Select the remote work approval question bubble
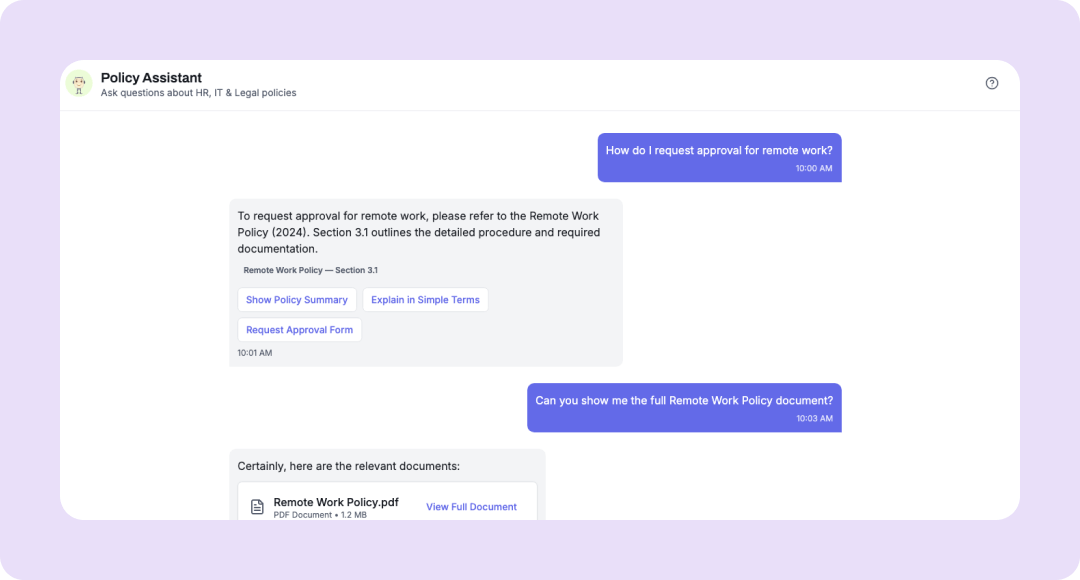1080x580 pixels. pyautogui.click(x=718, y=151)
